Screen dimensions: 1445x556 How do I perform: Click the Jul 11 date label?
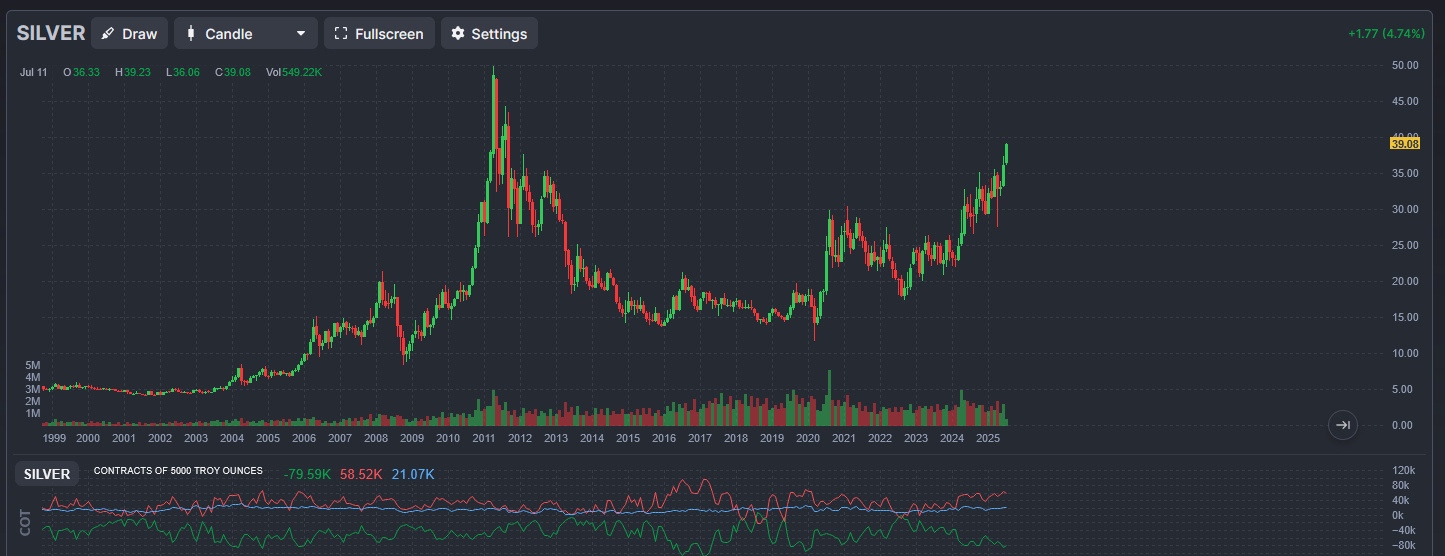(34, 72)
